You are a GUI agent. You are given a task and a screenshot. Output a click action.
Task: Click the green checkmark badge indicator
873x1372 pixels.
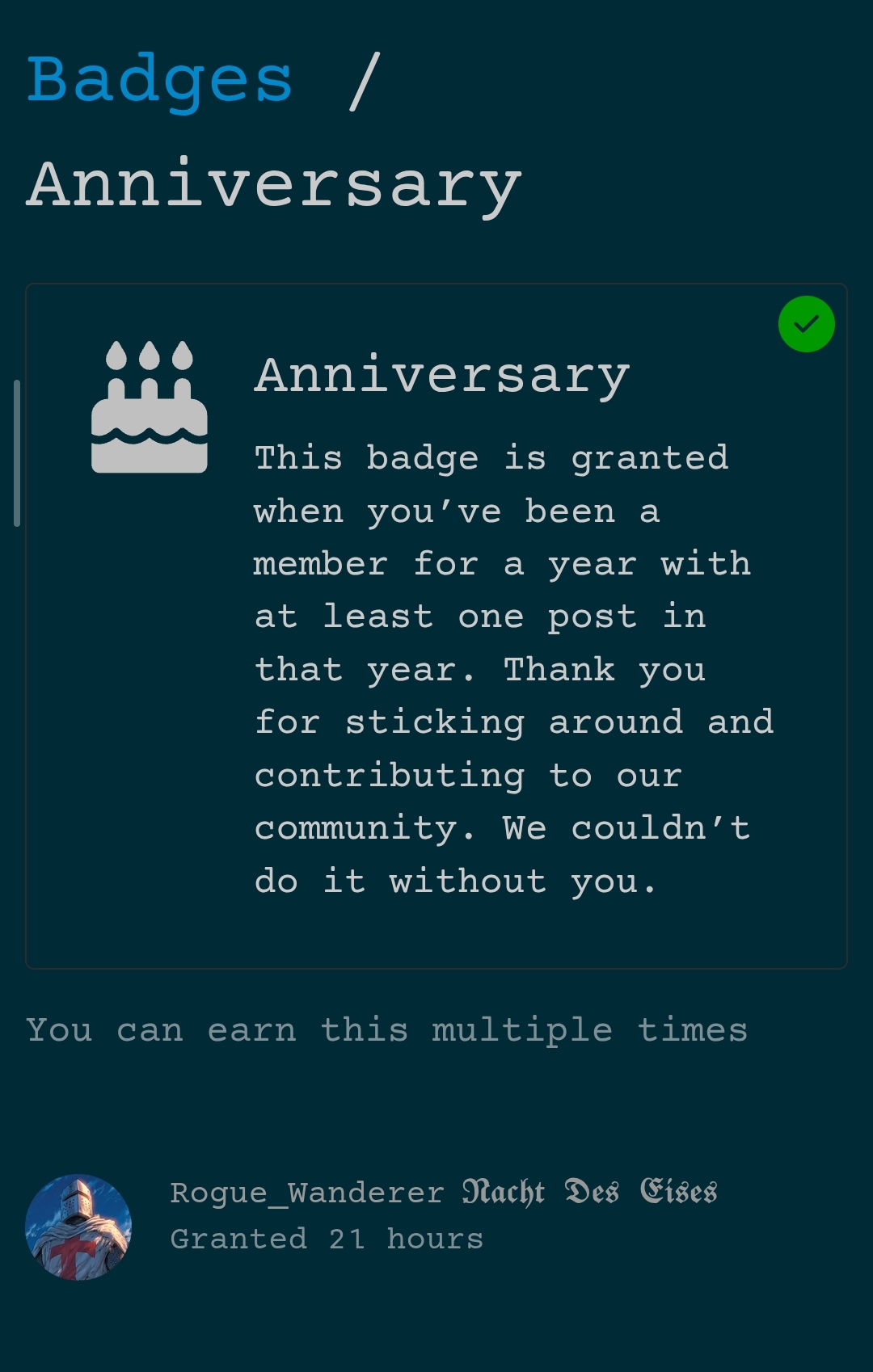806,324
